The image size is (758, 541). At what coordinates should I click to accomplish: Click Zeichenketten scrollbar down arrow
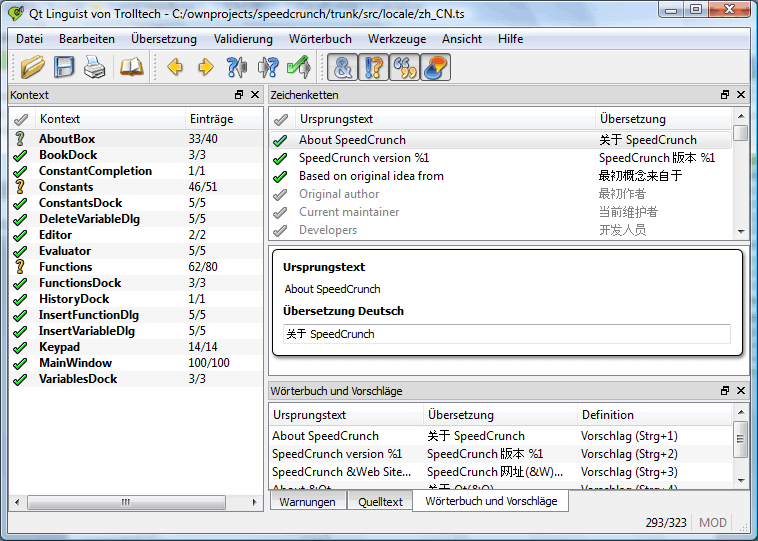(x=741, y=232)
